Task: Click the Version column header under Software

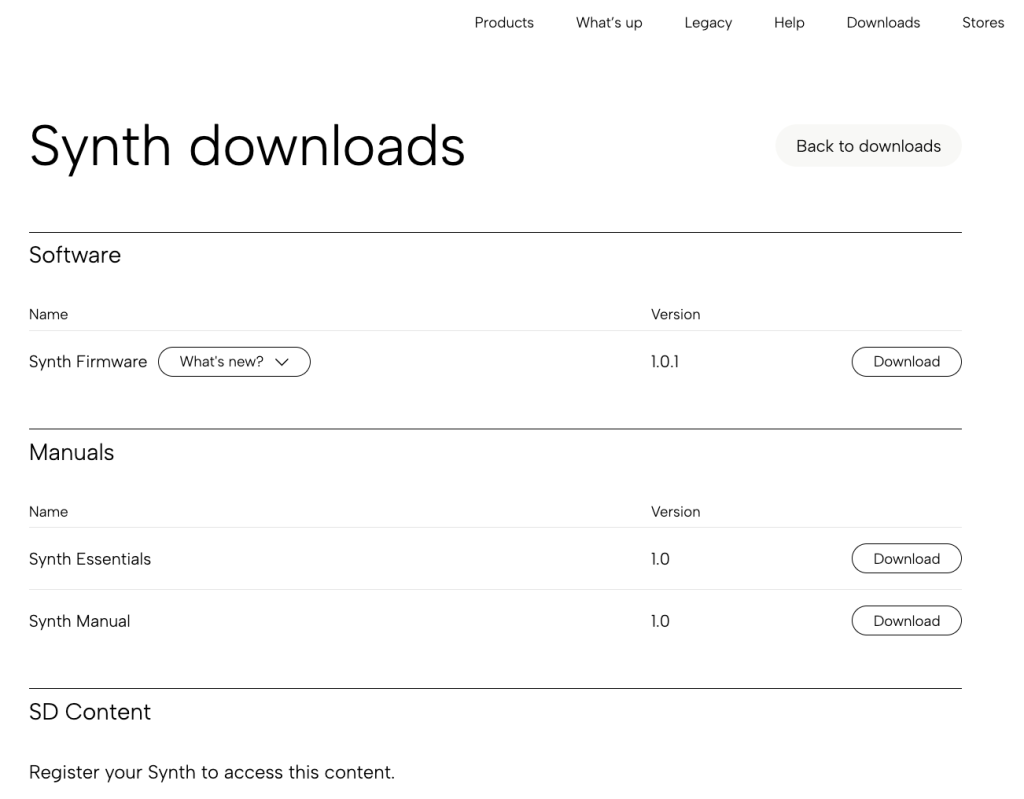Action: pos(676,314)
